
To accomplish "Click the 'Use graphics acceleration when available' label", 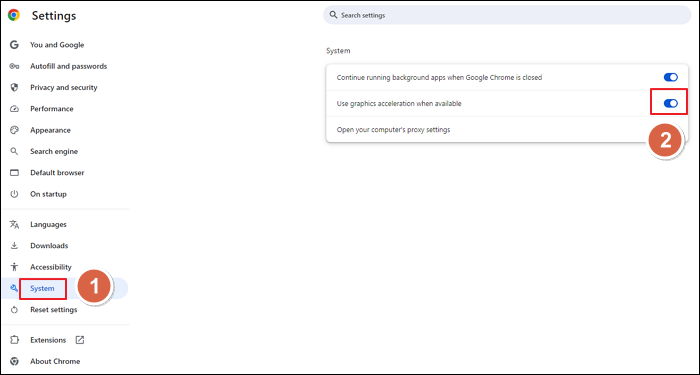I will click(x=399, y=104).
